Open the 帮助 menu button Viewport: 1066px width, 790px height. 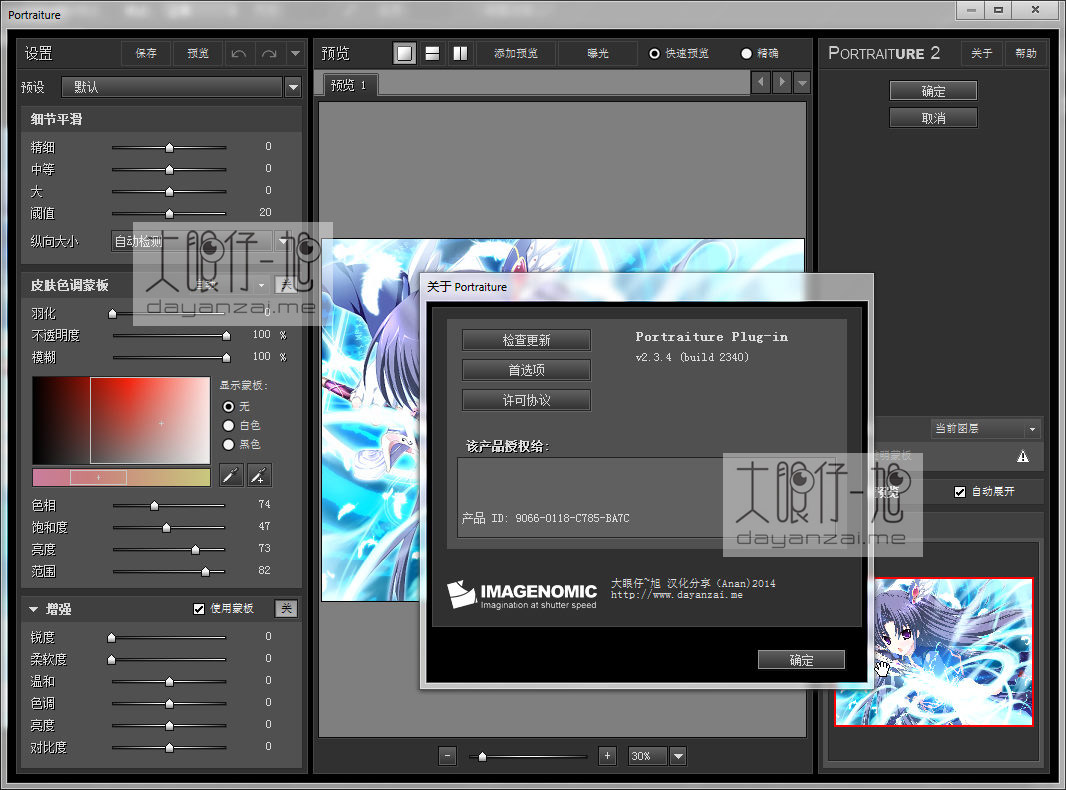pyautogui.click(x=1025, y=53)
